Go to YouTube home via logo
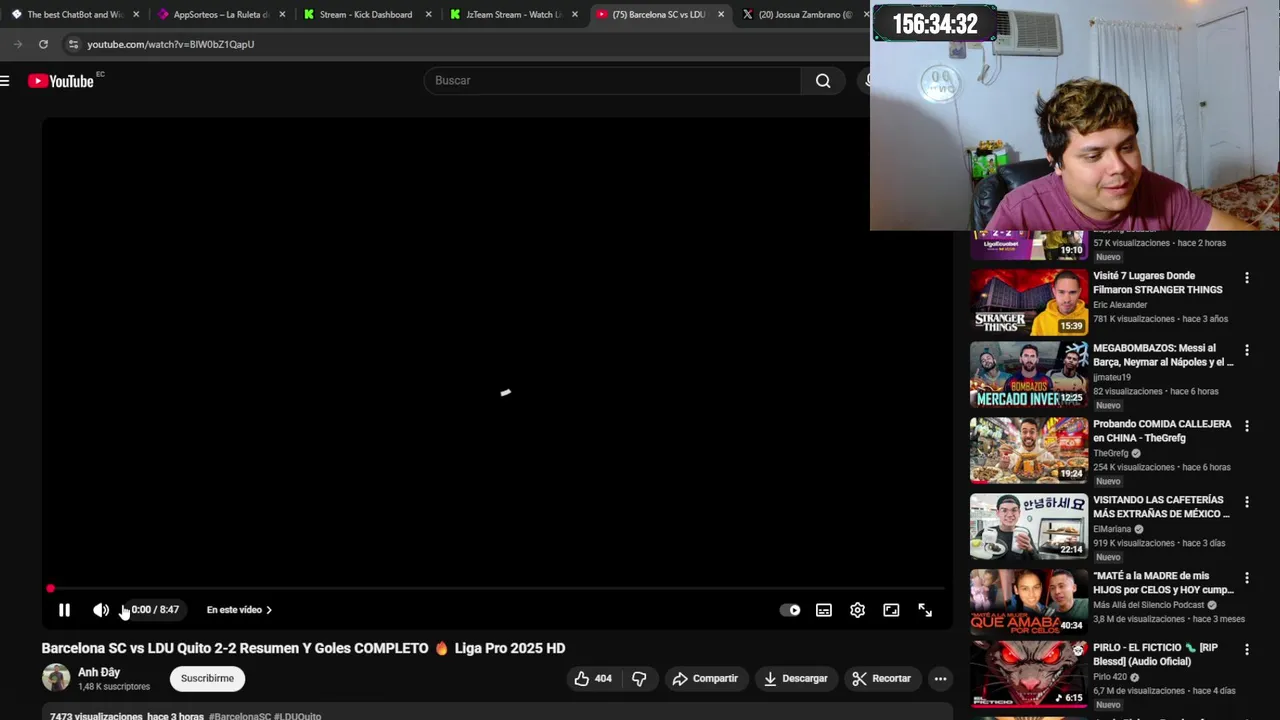The image size is (1280, 720). coord(61,81)
